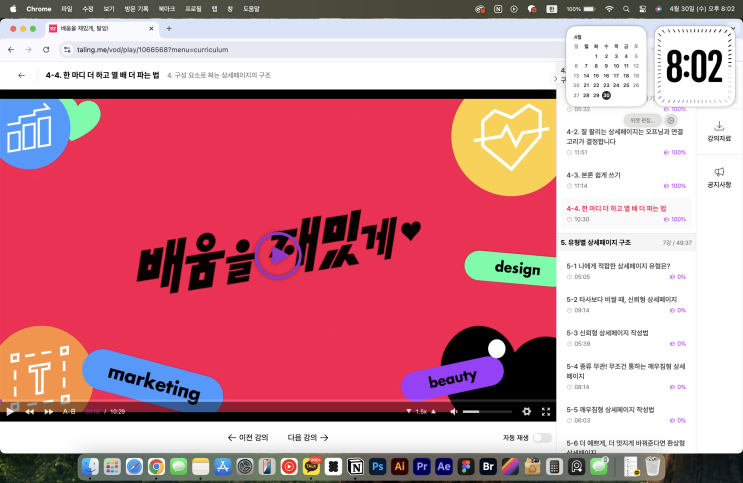This screenshot has height=483, width=743.
Task: Launch Photoshop from the Dock
Action: [378, 467]
